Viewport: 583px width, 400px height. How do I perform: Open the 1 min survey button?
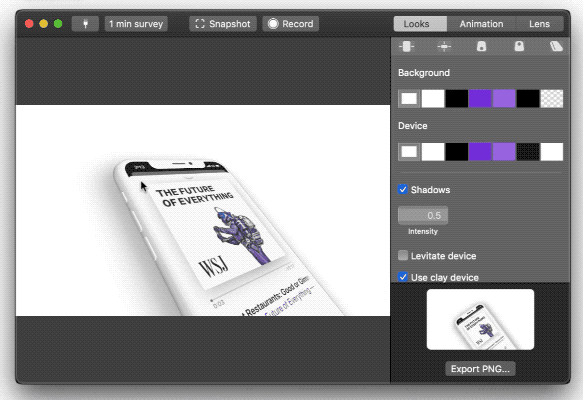pos(136,24)
